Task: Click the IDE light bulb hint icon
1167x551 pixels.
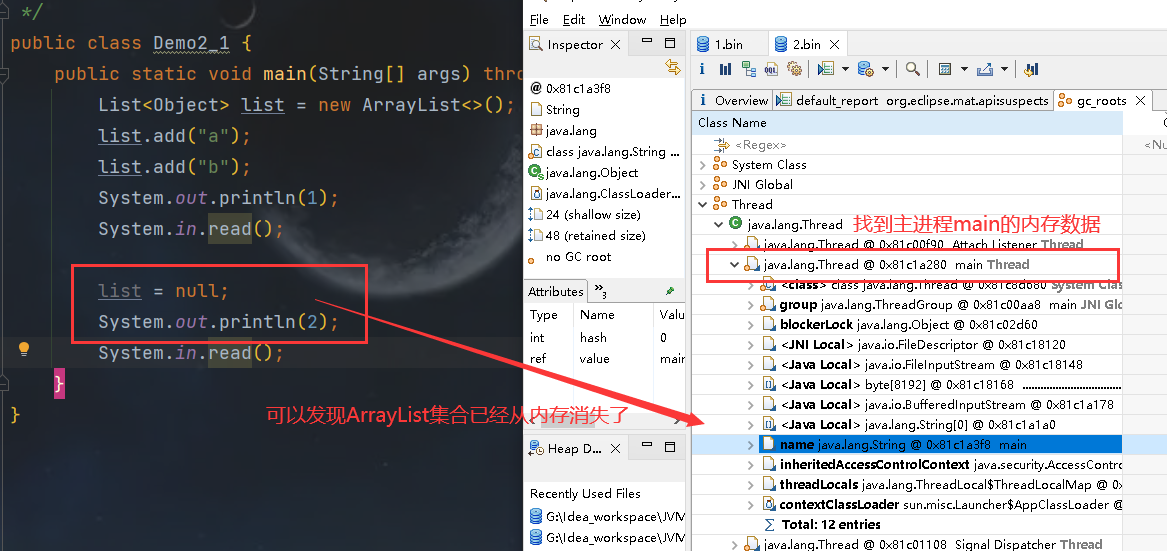Action: [x=25, y=349]
